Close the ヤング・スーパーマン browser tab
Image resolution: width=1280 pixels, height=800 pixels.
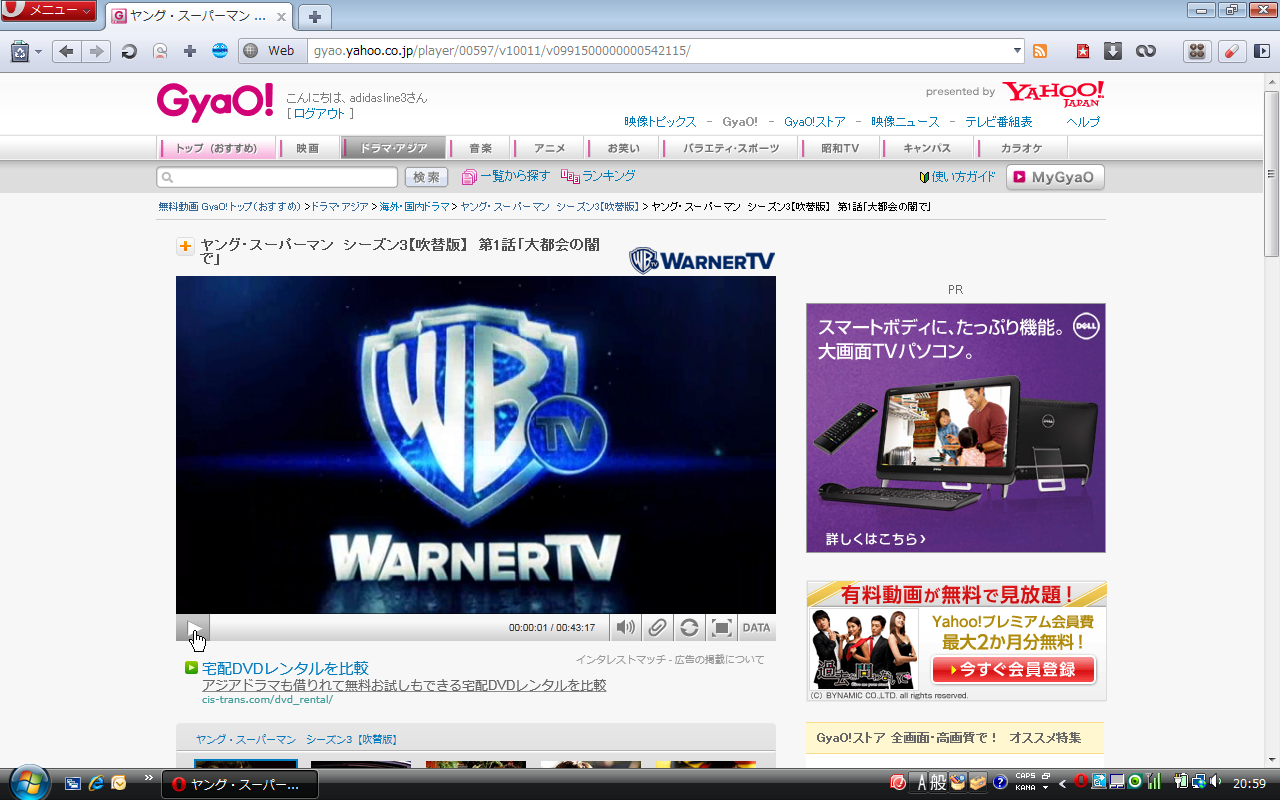click(281, 16)
